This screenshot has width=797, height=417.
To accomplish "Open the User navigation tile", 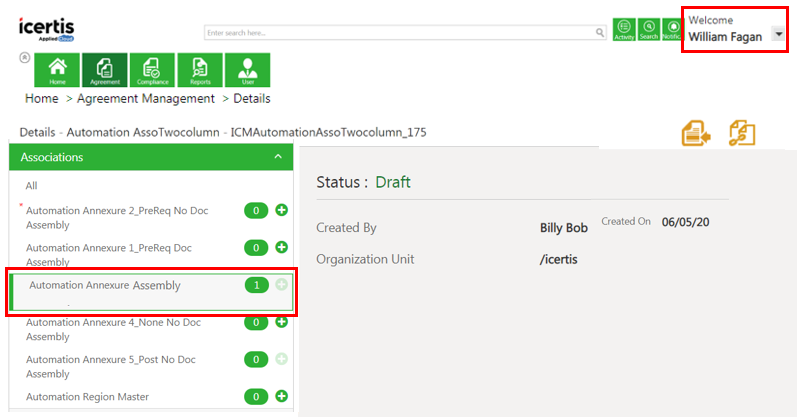I will click(x=246, y=69).
